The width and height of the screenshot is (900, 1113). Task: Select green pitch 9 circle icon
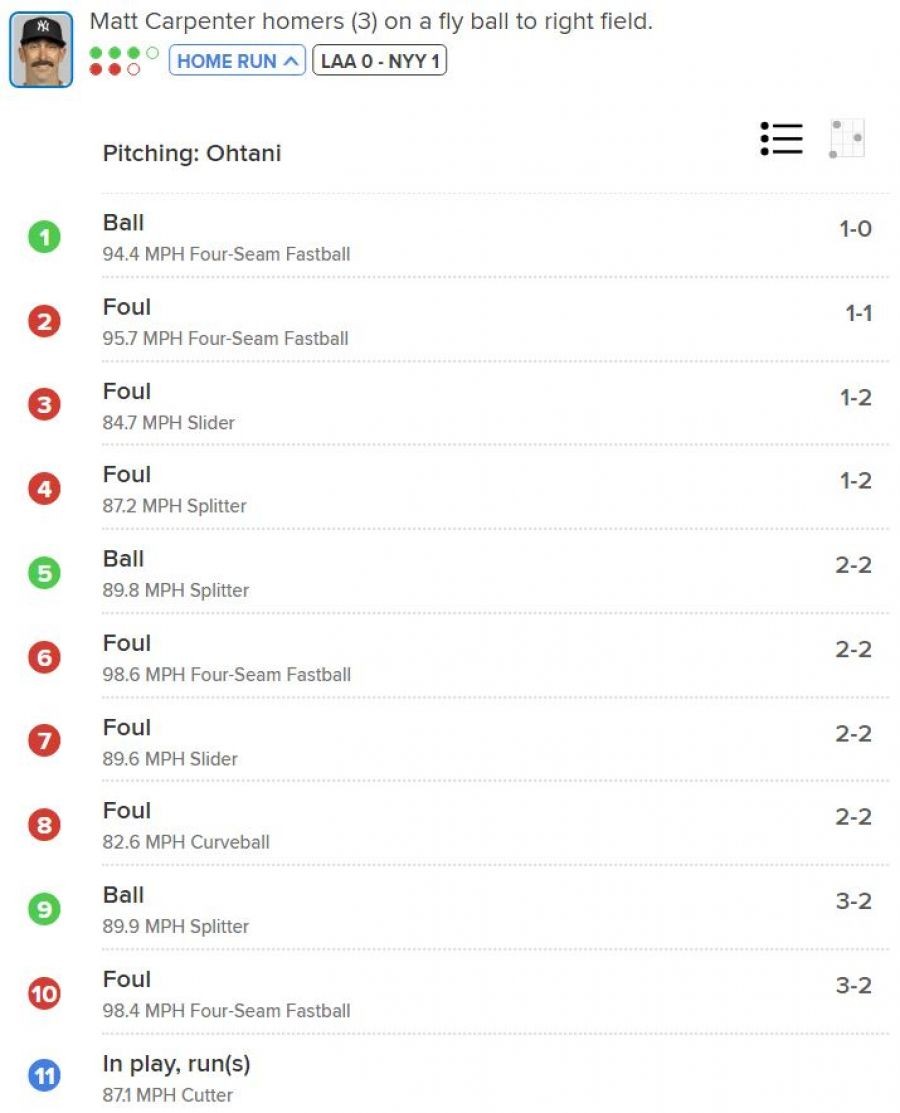pyautogui.click(x=45, y=909)
